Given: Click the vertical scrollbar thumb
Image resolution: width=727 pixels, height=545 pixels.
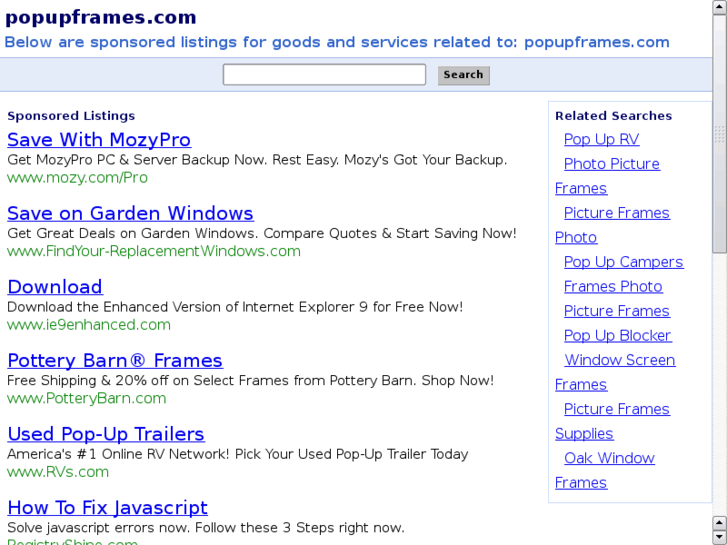Looking at the screenshot, I should pyautogui.click(x=719, y=134).
